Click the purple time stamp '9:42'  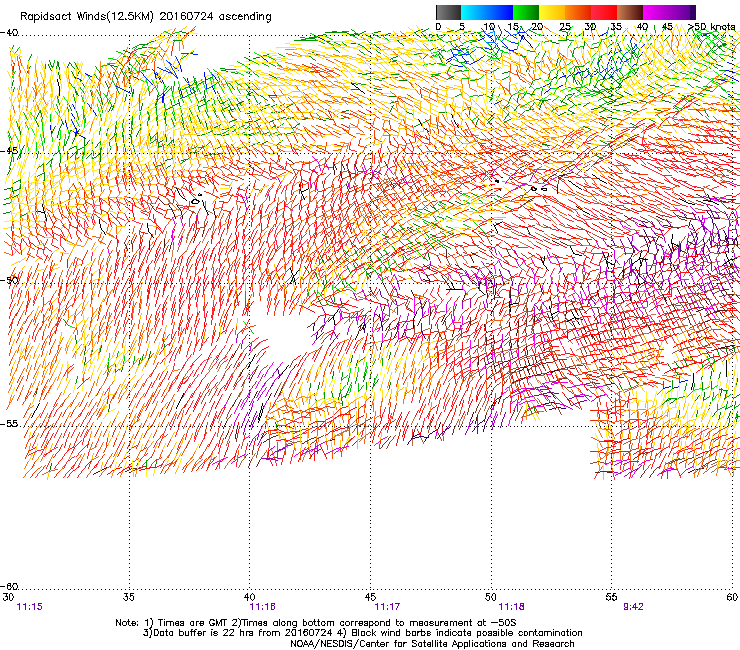tap(633, 607)
